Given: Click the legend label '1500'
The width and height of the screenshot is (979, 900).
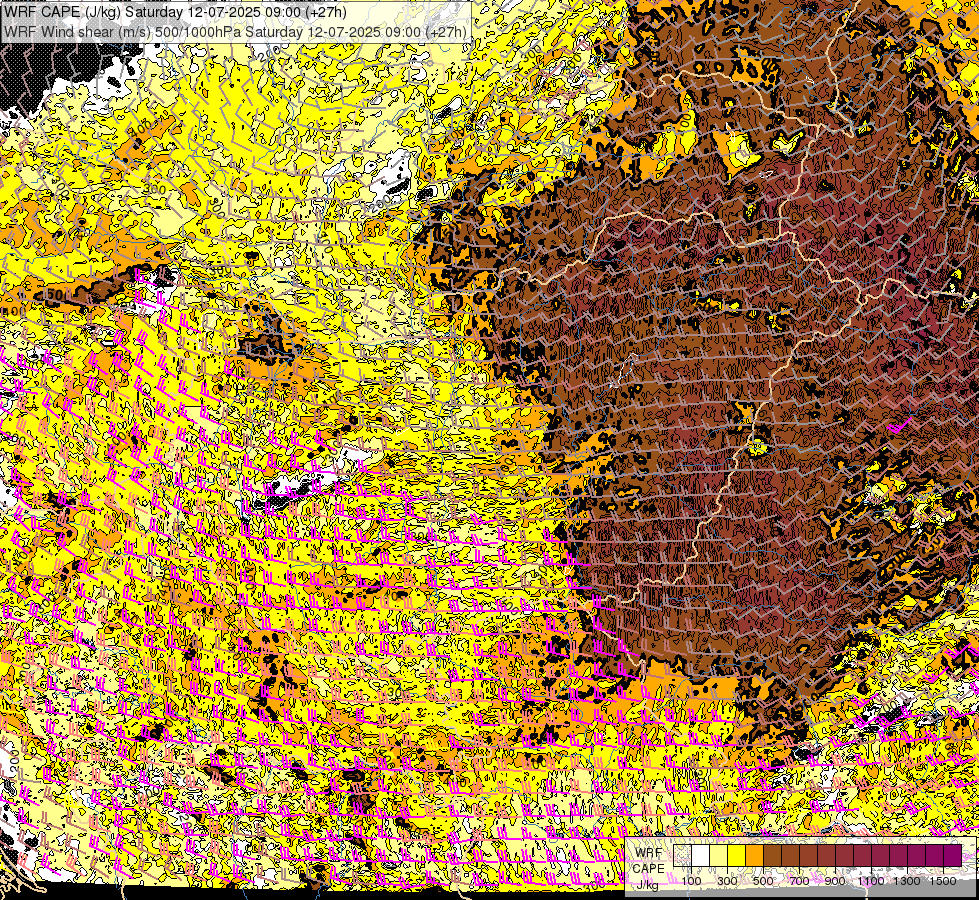Looking at the screenshot, I should pyautogui.click(x=943, y=881).
